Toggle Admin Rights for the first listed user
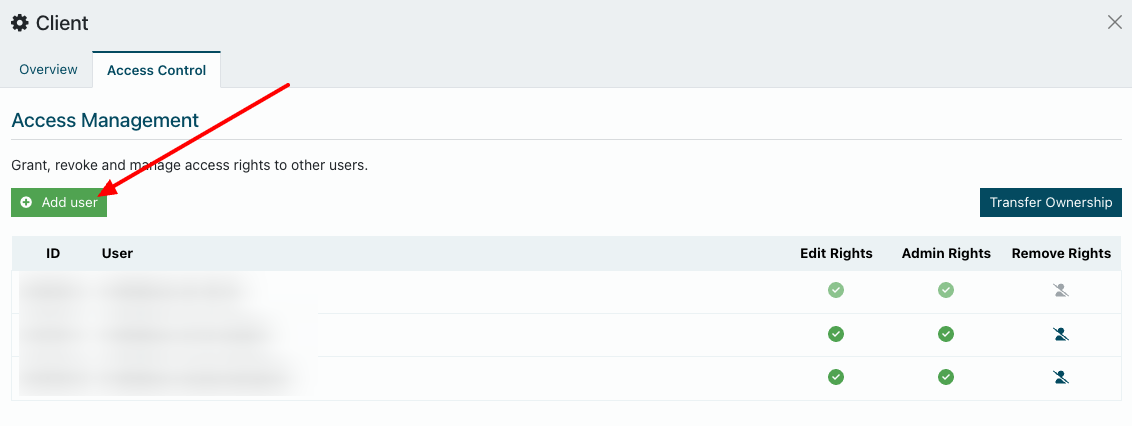 click(946, 291)
